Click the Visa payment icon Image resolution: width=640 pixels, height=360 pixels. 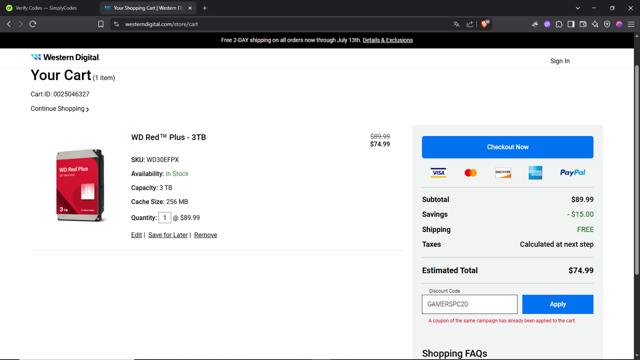[438, 173]
